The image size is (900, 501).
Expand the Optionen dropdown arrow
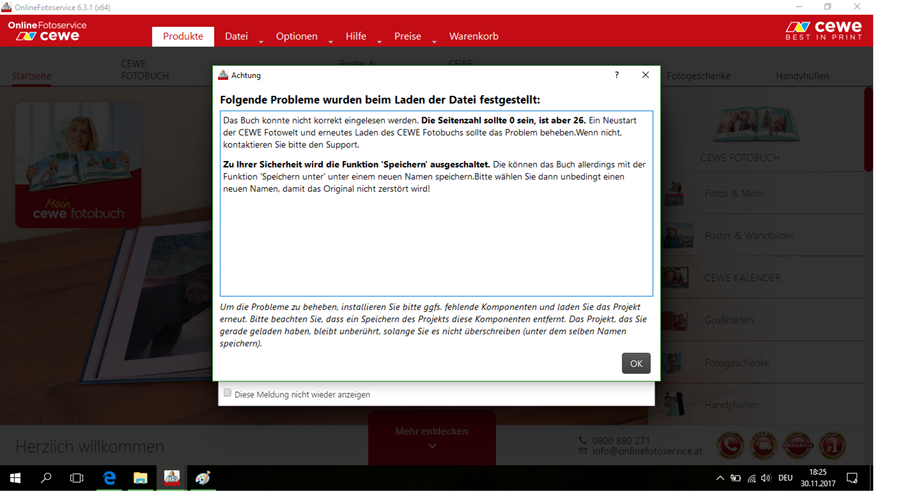pyautogui.click(x=331, y=41)
